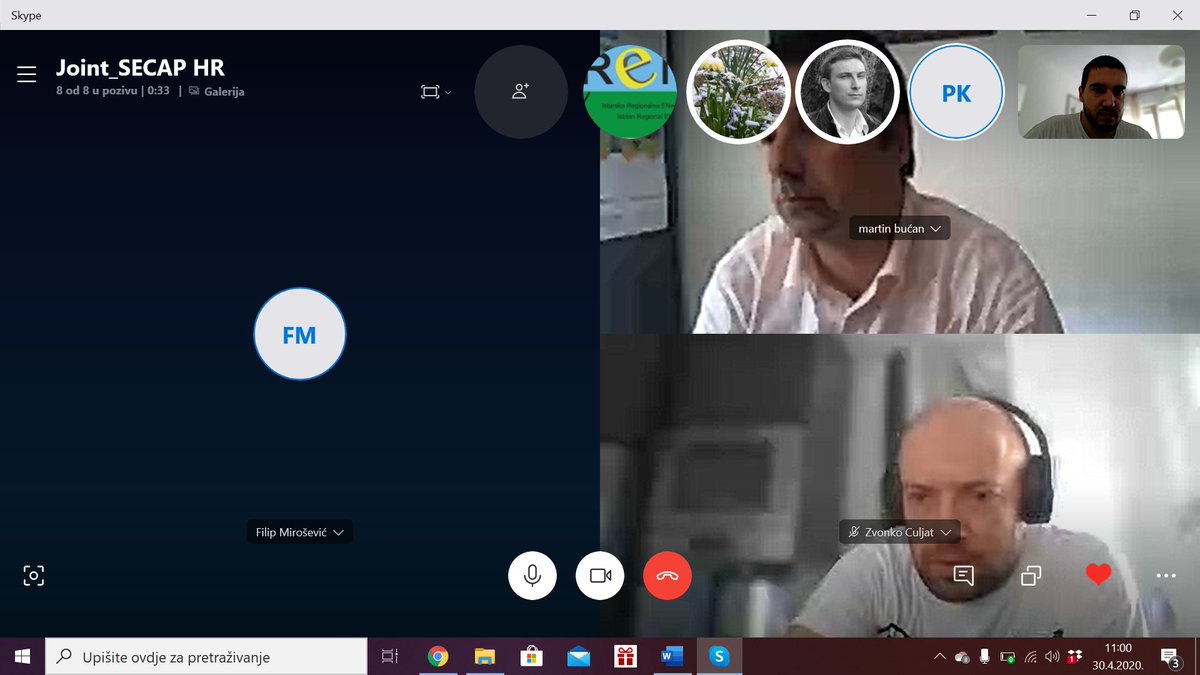Screen dimensions: 1200x675
Task: Open Wi-Fi network settings in tray
Action: coord(1030,657)
